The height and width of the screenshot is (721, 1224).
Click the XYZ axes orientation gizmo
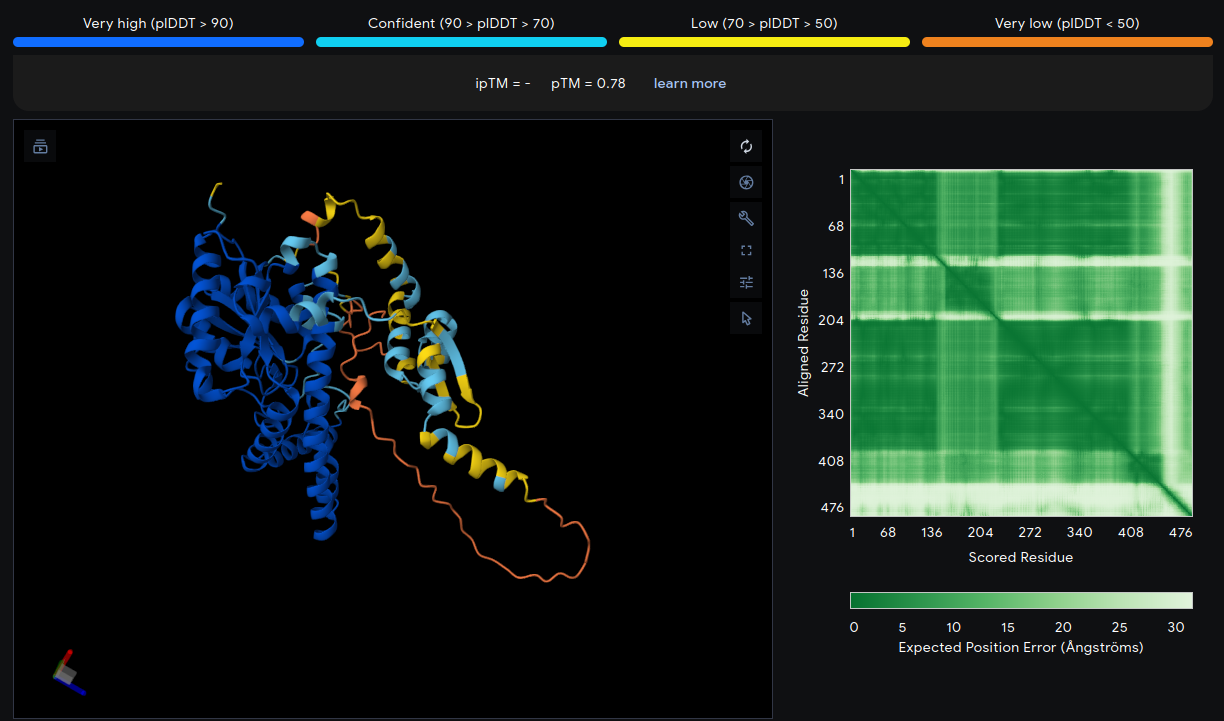[68, 673]
